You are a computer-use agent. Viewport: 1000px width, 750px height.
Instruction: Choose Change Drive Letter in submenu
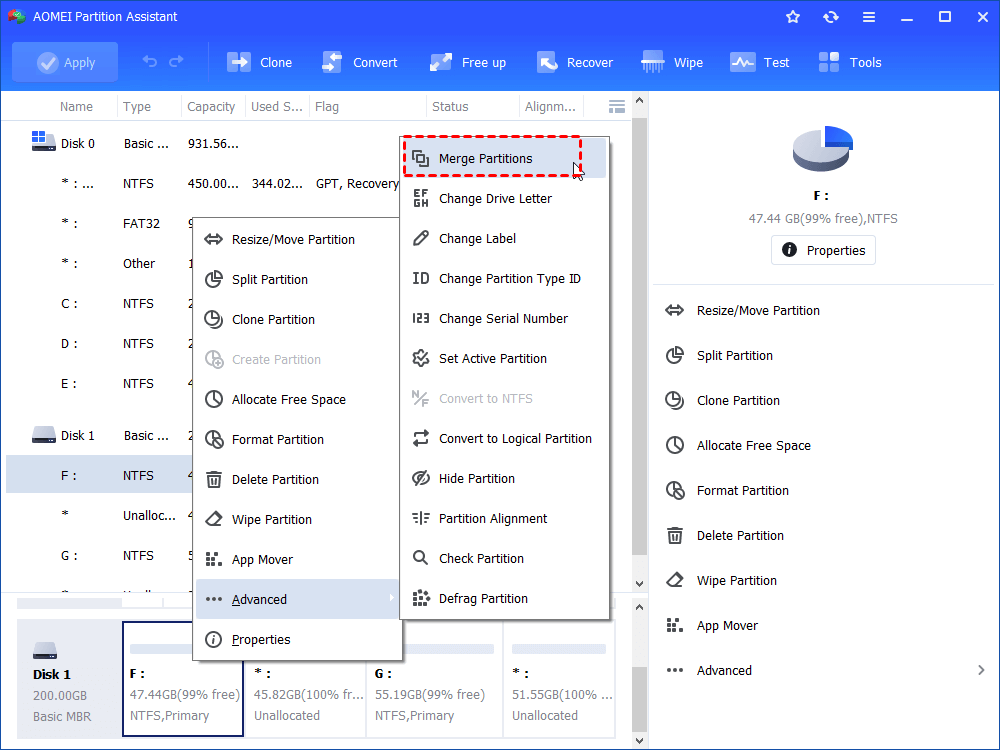504,198
